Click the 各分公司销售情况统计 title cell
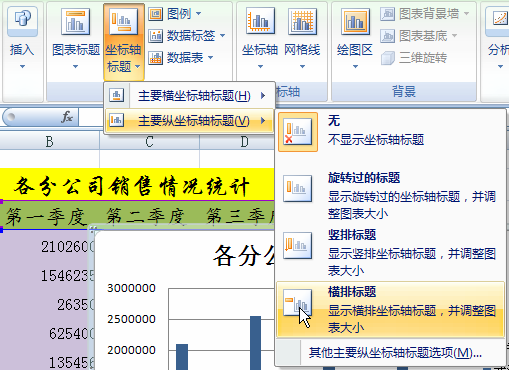The height and width of the screenshot is (370, 509). point(137,185)
